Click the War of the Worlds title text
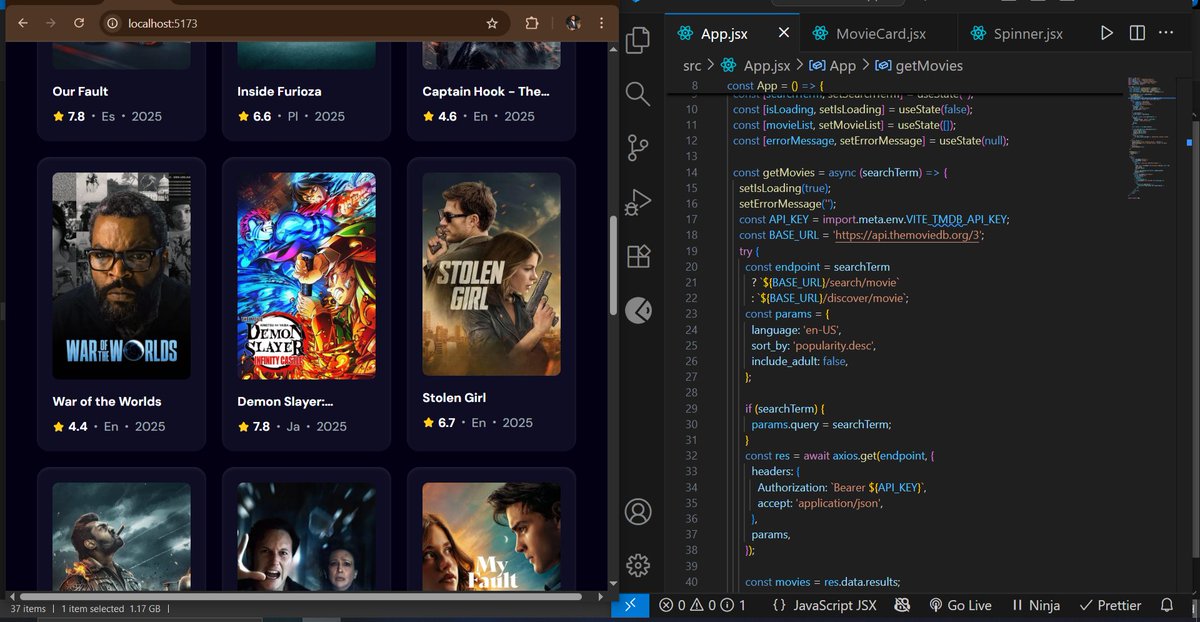The image size is (1200, 622). pyautogui.click(x=107, y=401)
